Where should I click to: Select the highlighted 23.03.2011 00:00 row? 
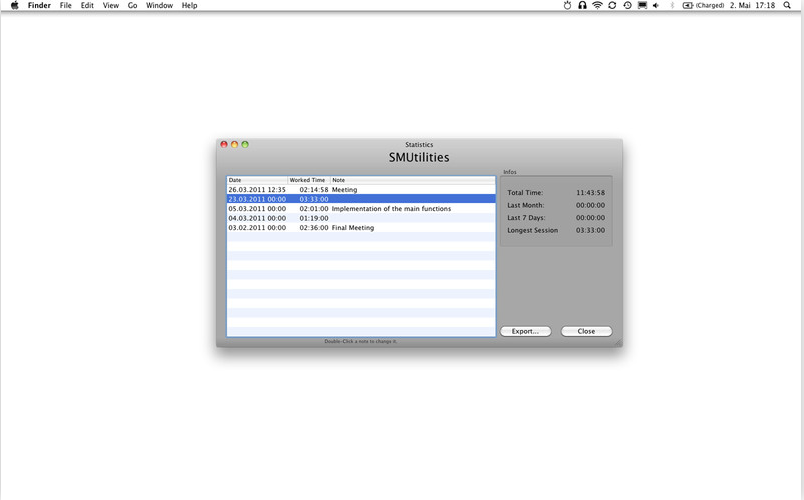point(361,199)
